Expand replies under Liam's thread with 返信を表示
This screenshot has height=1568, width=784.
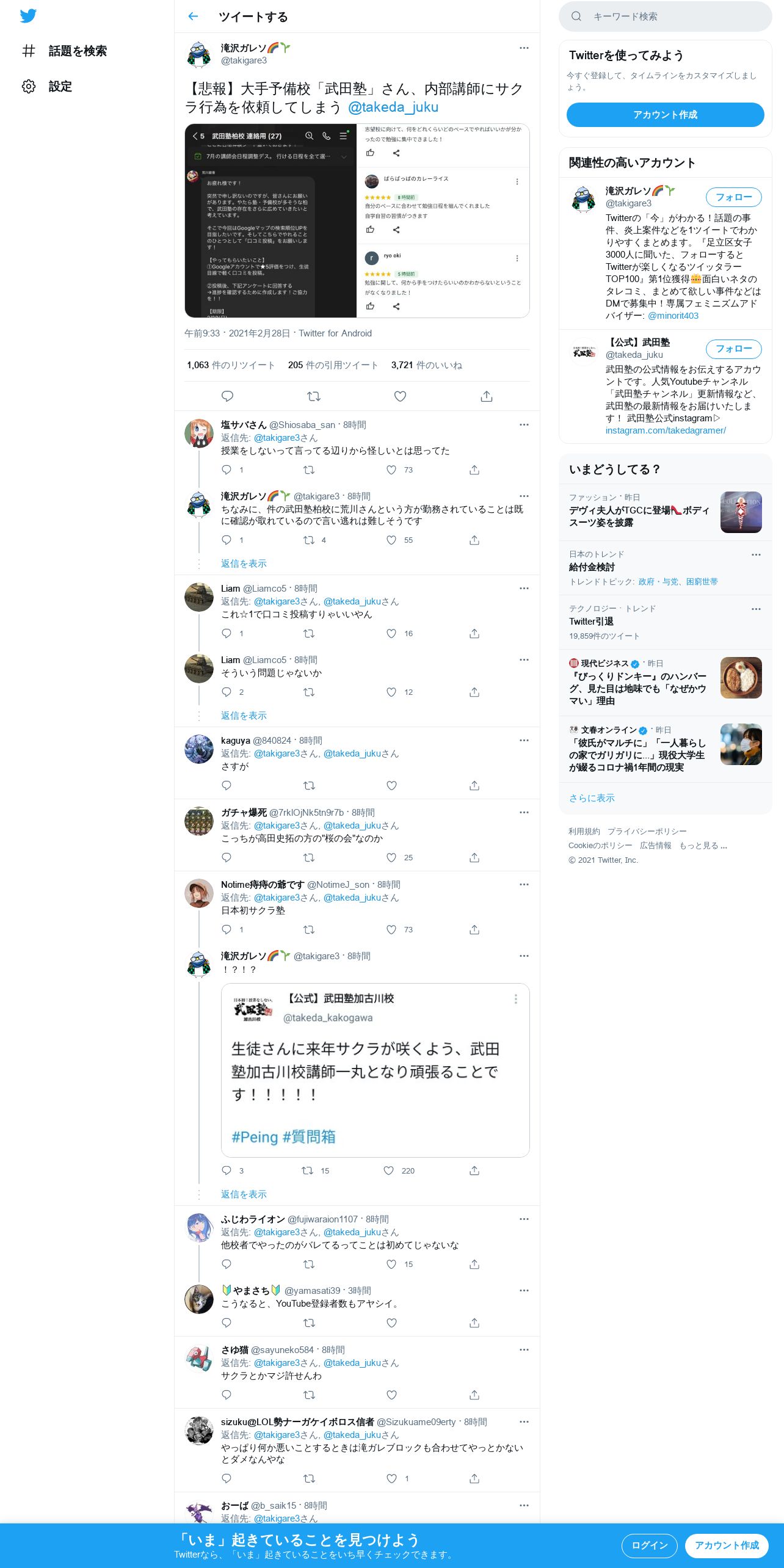click(x=244, y=715)
